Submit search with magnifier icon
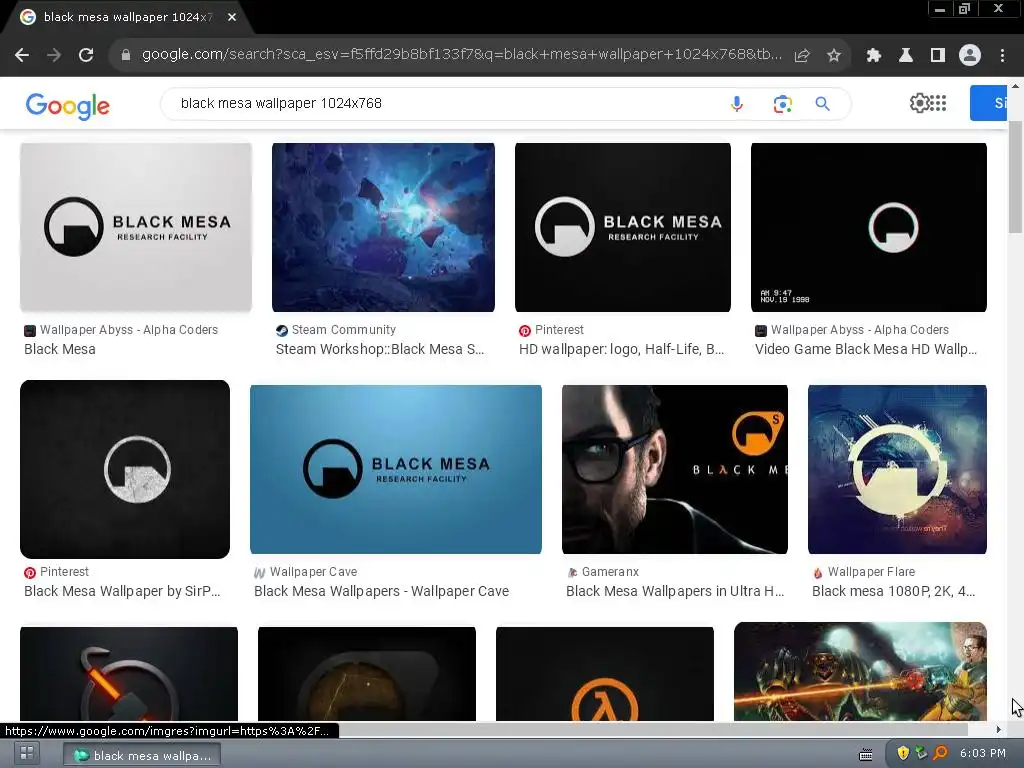 (822, 103)
